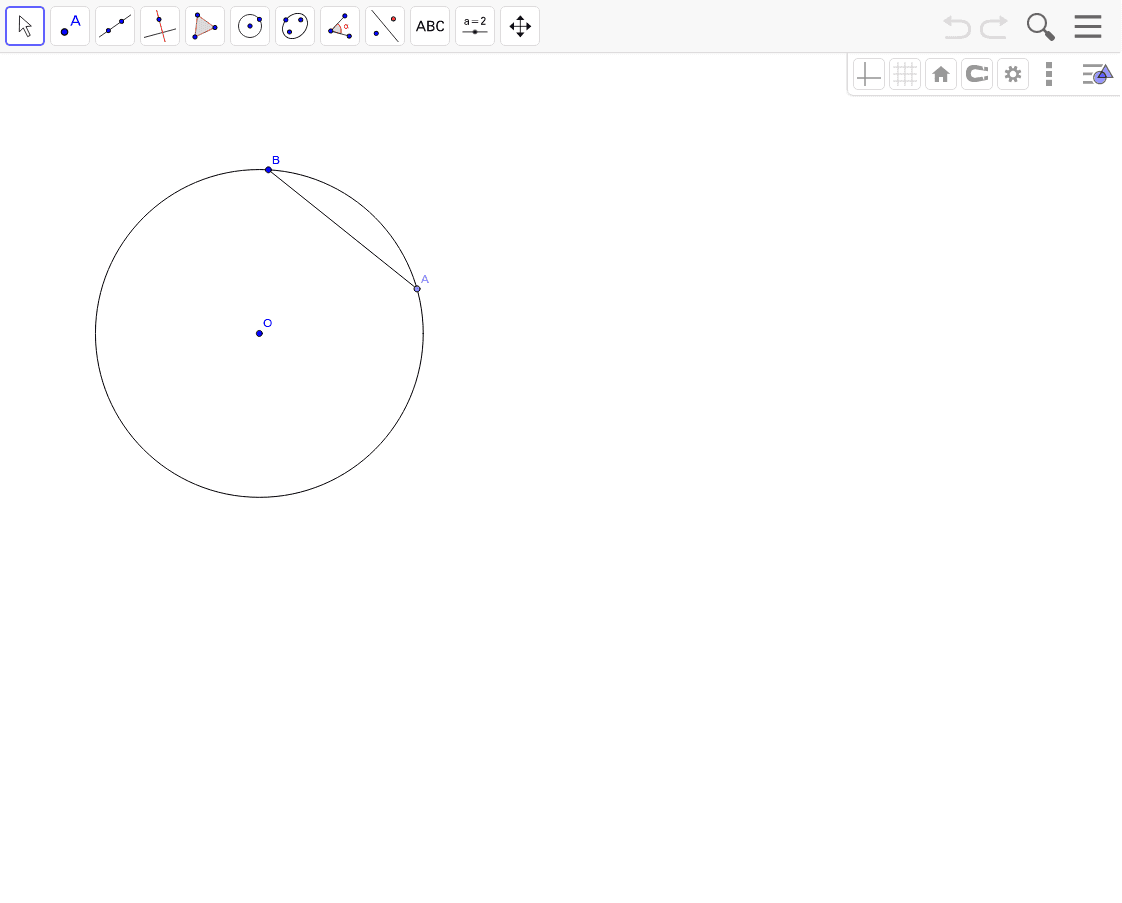Viewport: 1122px width, 903px height.
Task: Select the Polygon tool
Action: click(205, 26)
